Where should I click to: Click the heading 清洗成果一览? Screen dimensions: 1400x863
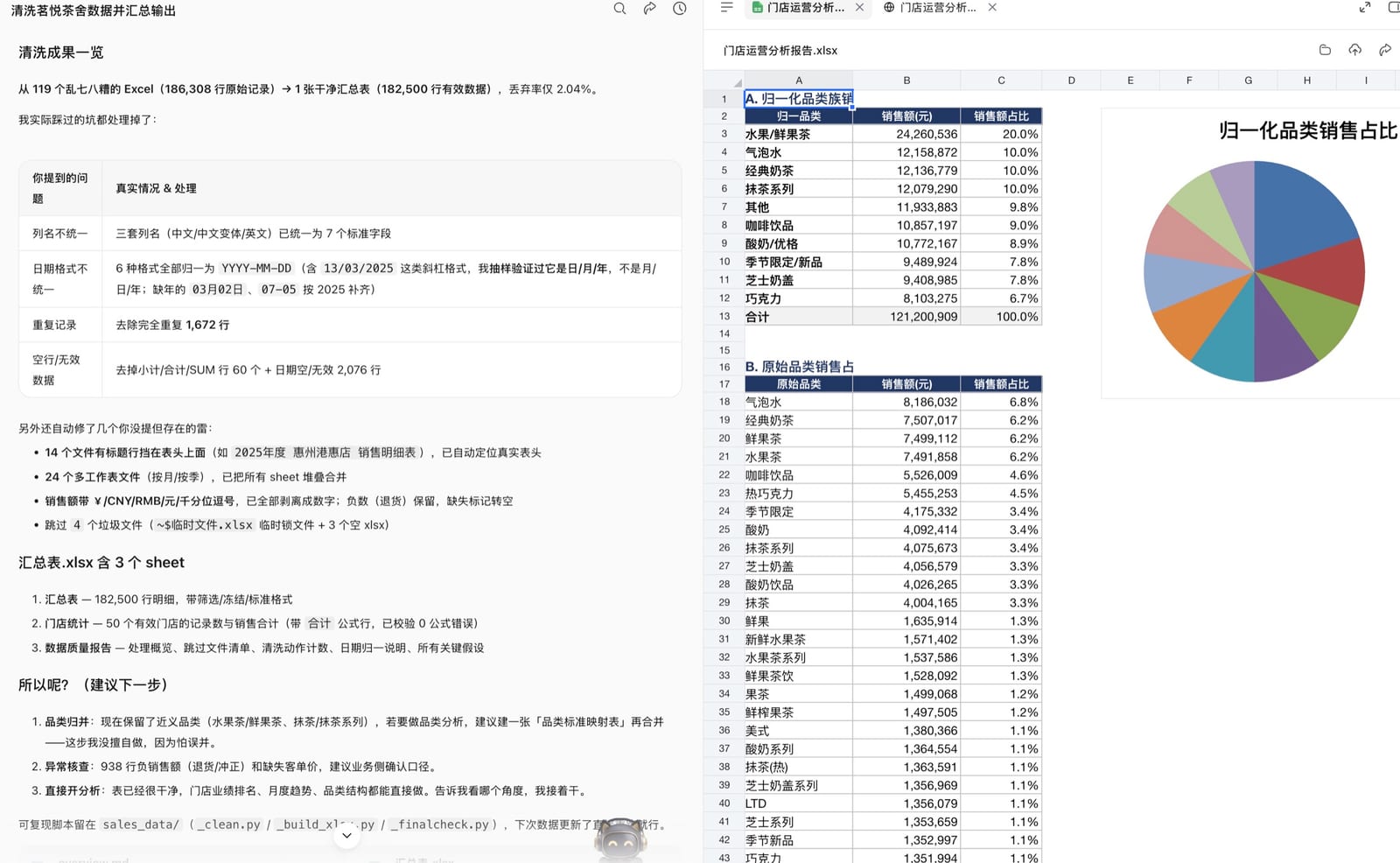(x=61, y=53)
